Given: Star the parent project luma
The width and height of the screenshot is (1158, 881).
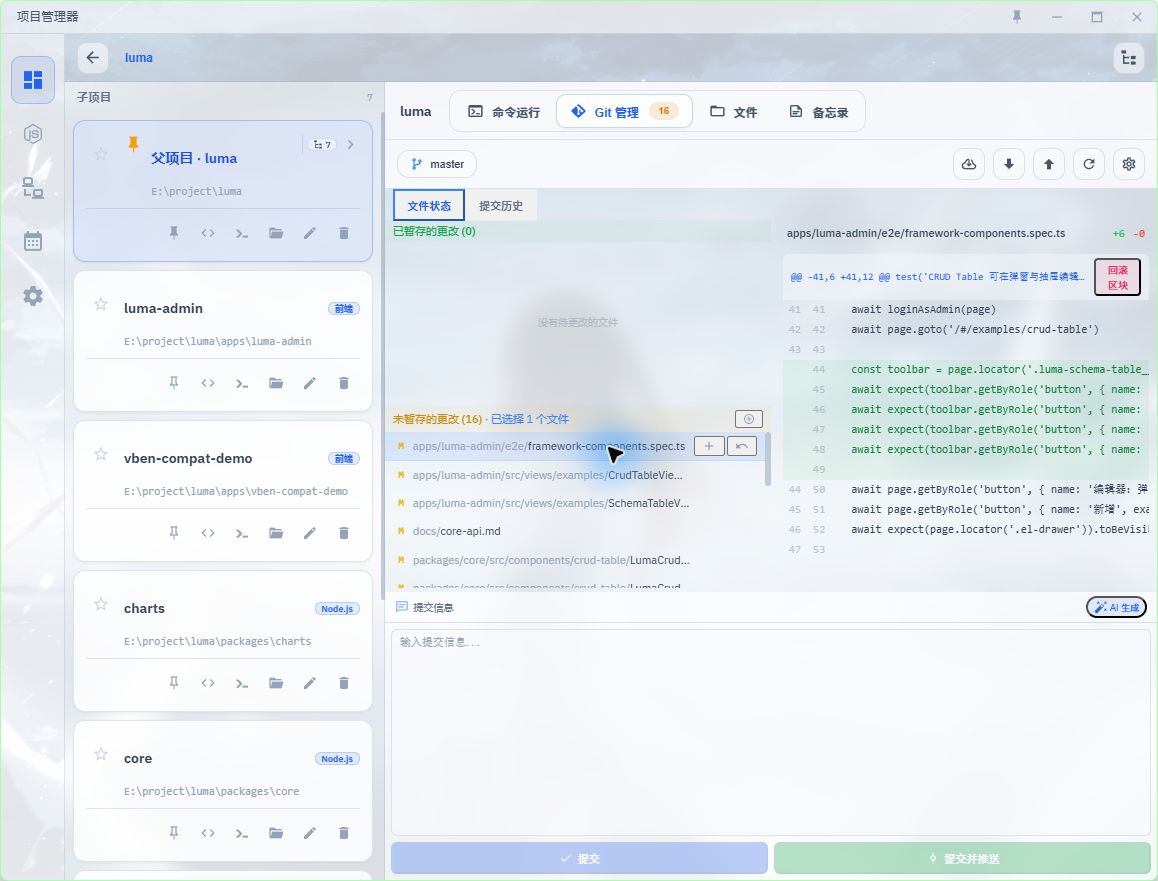Looking at the screenshot, I should 101,154.
